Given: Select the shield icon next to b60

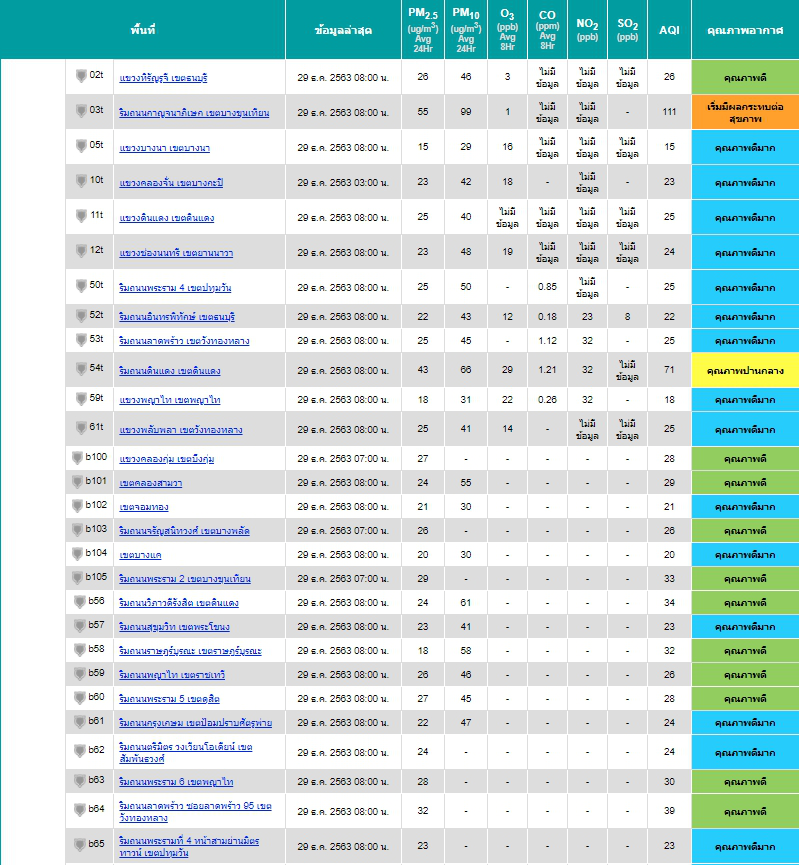Looking at the screenshot, I should 79,698.
